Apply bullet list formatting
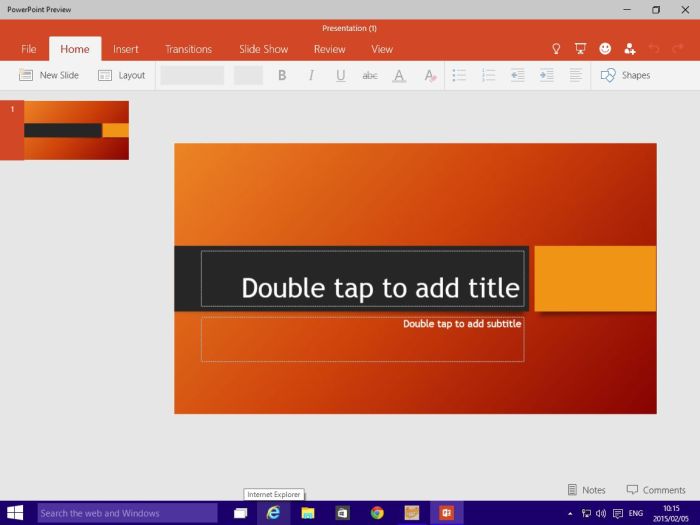Image resolution: width=700 pixels, height=525 pixels. point(459,75)
